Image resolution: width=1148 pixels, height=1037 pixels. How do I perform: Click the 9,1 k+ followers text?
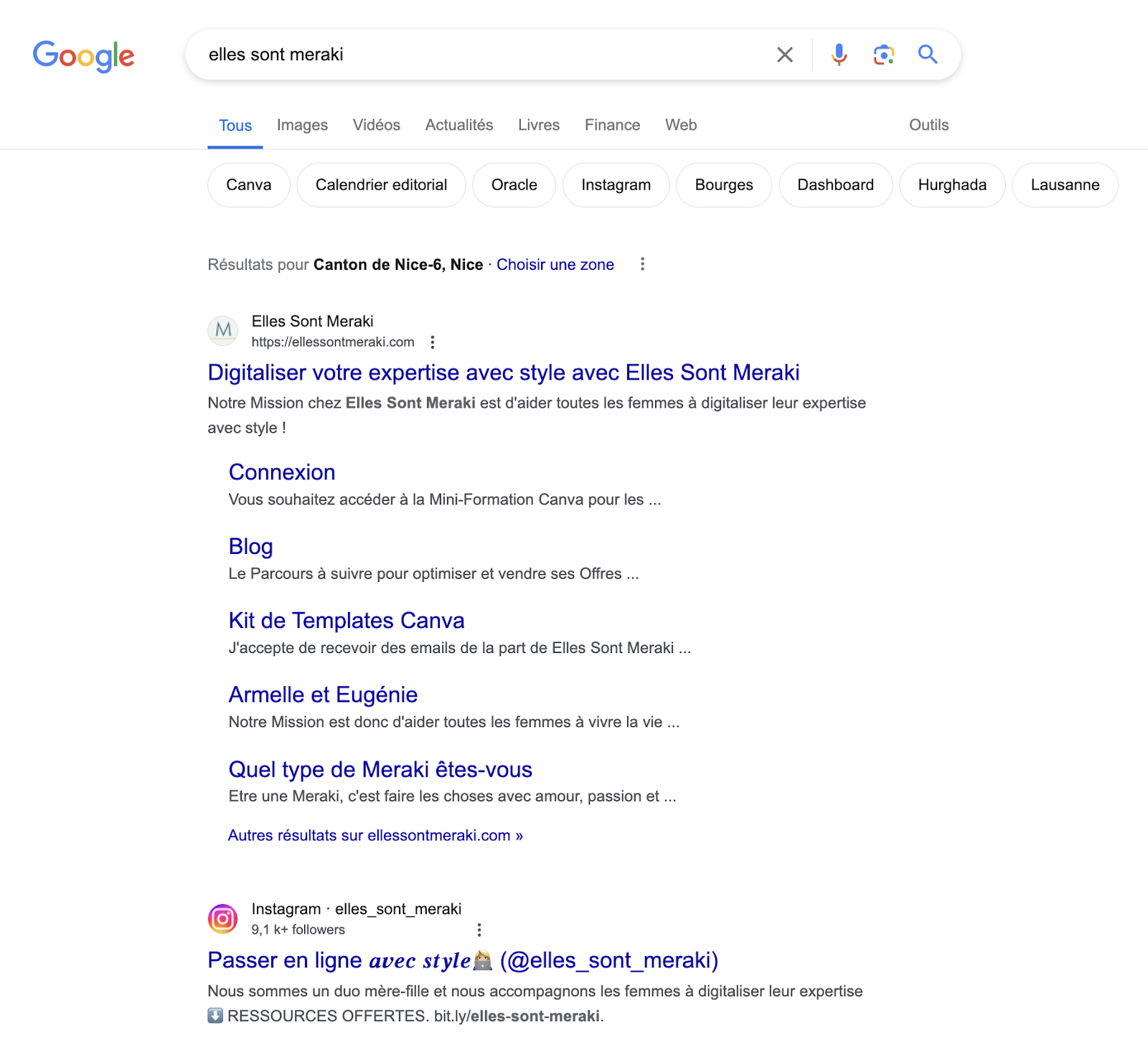[298, 930]
